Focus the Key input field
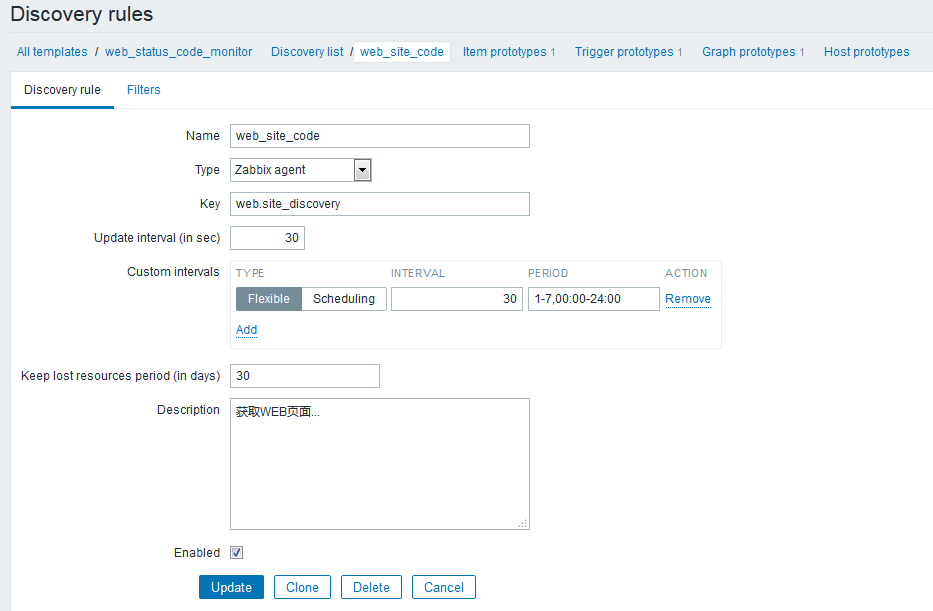 [x=380, y=204]
